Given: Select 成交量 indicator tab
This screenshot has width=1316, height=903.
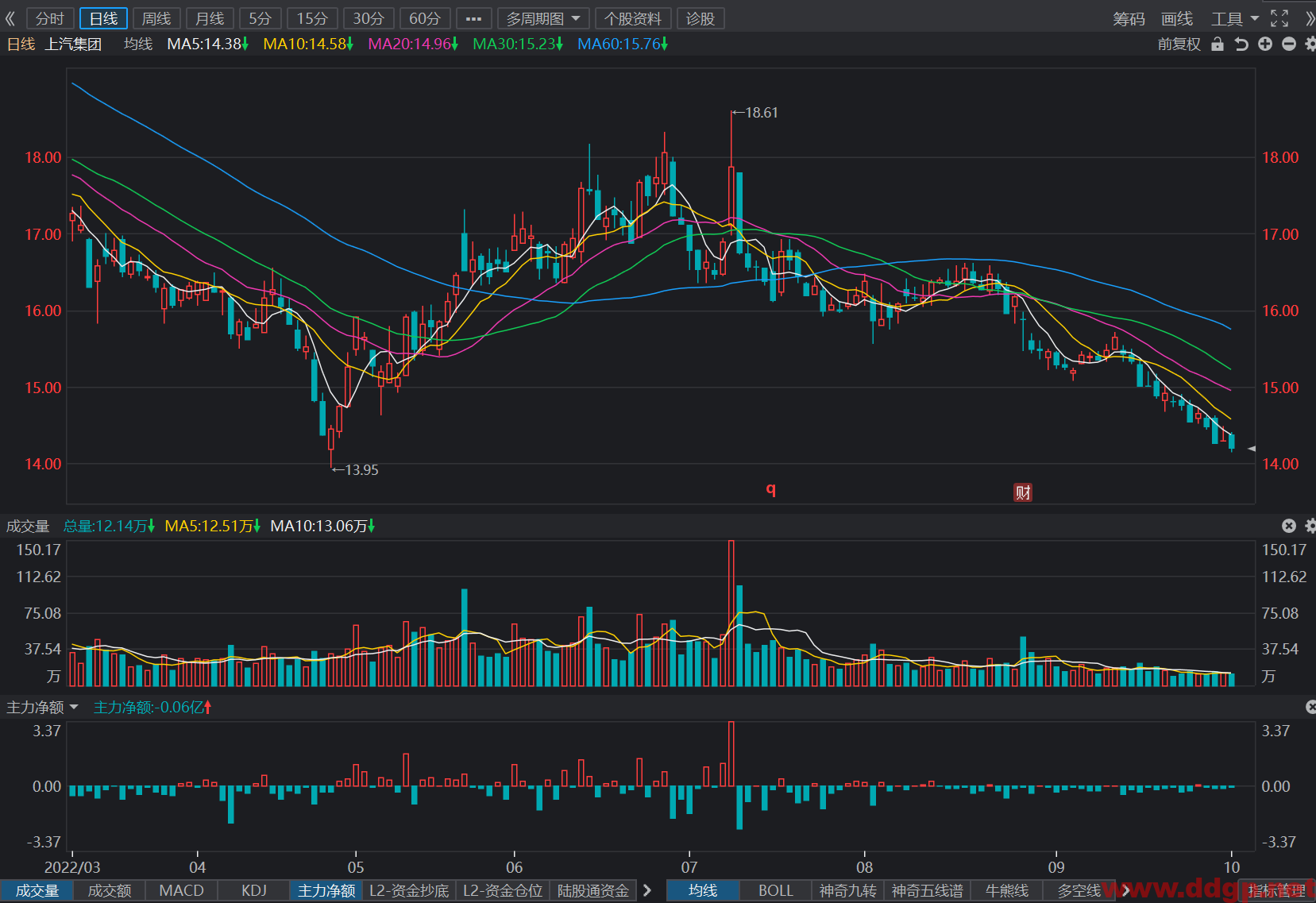Looking at the screenshot, I should pos(37,891).
